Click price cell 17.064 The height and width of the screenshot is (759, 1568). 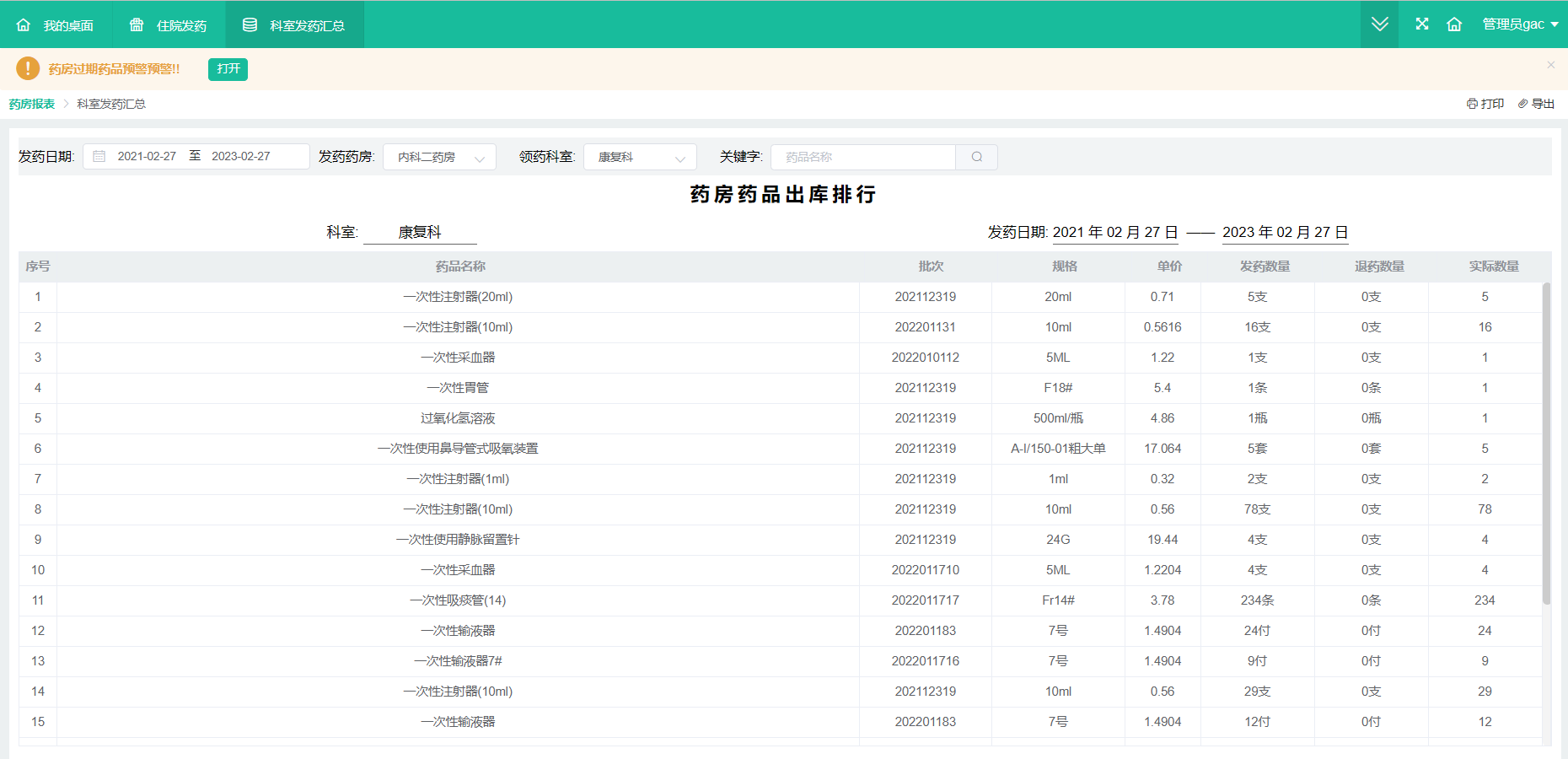1163,449
